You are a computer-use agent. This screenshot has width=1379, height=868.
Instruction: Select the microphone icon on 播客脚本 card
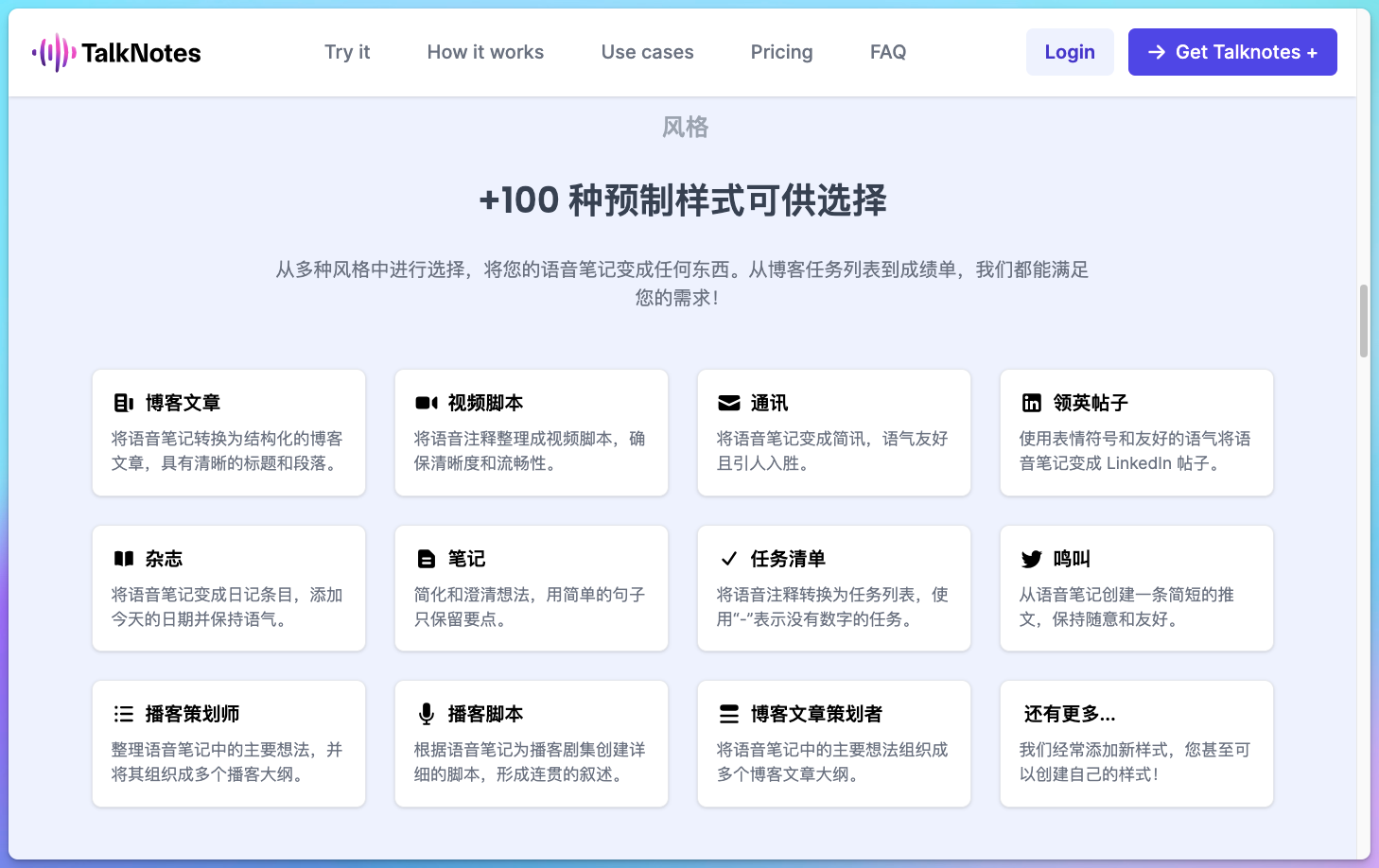tap(426, 713)
